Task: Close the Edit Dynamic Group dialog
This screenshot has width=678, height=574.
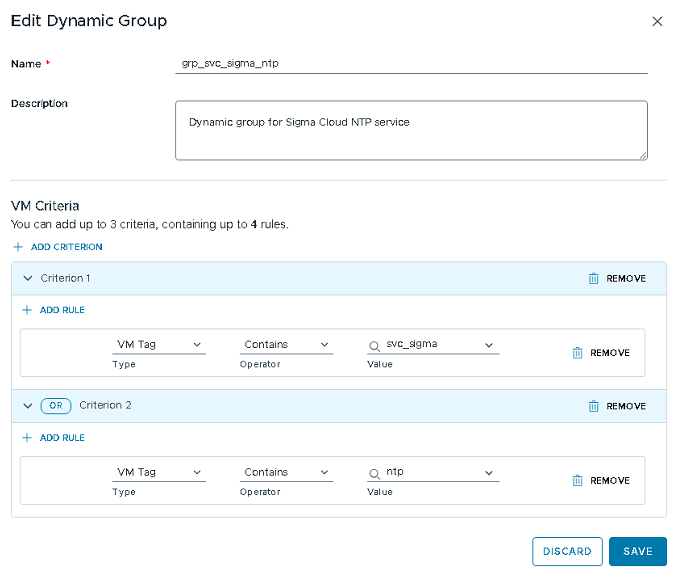Action: pyautogui.click(x=657, y=21)
